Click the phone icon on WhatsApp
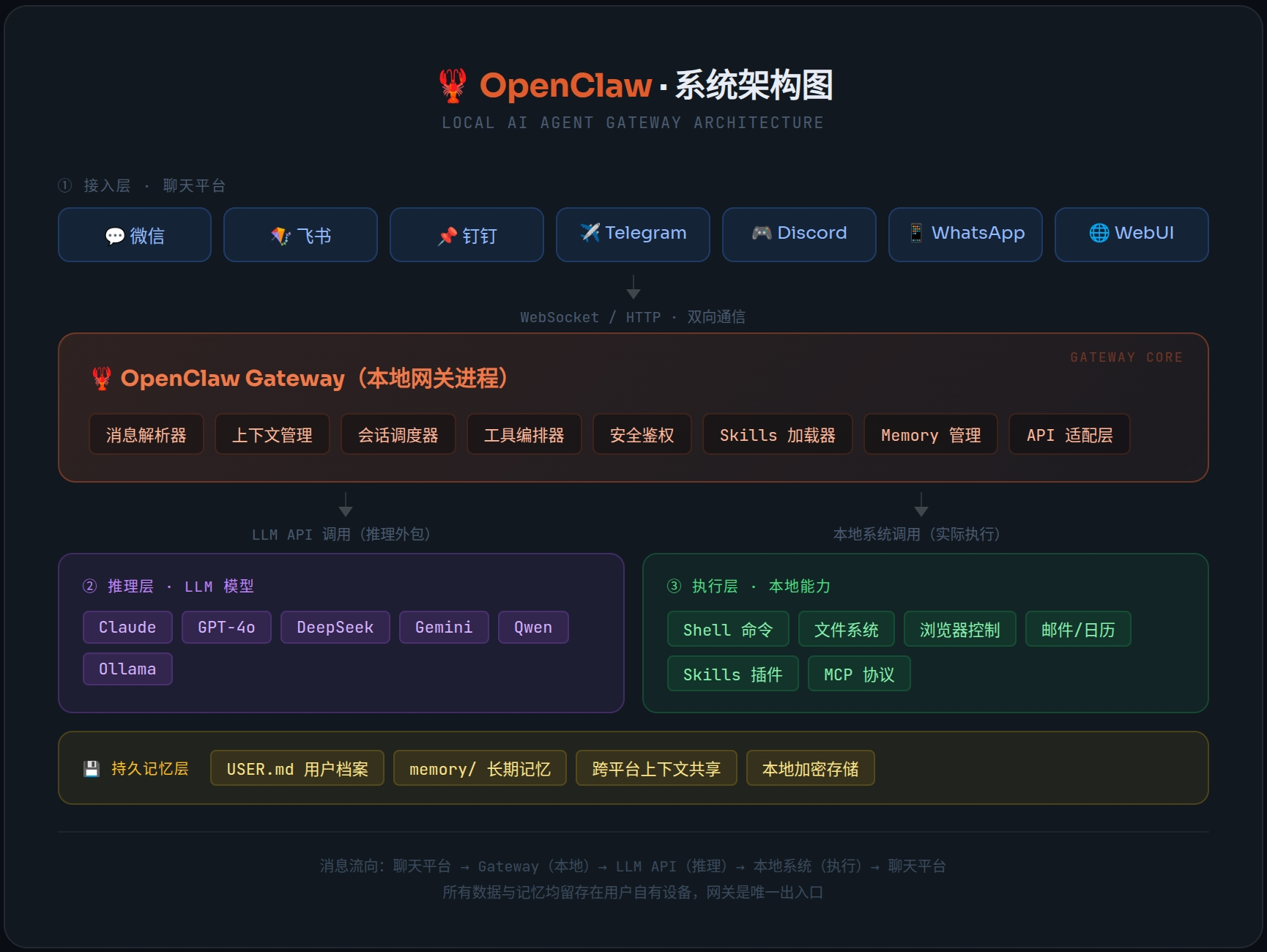This screenshot has height=952, width=1267. (x=916, y=232)
